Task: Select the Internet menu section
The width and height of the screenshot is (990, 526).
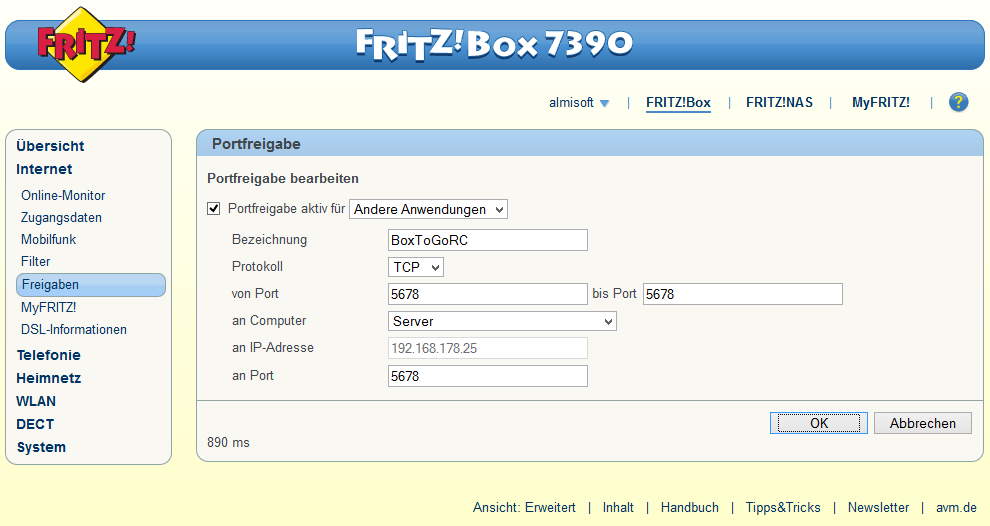Action: coord(44,169)
